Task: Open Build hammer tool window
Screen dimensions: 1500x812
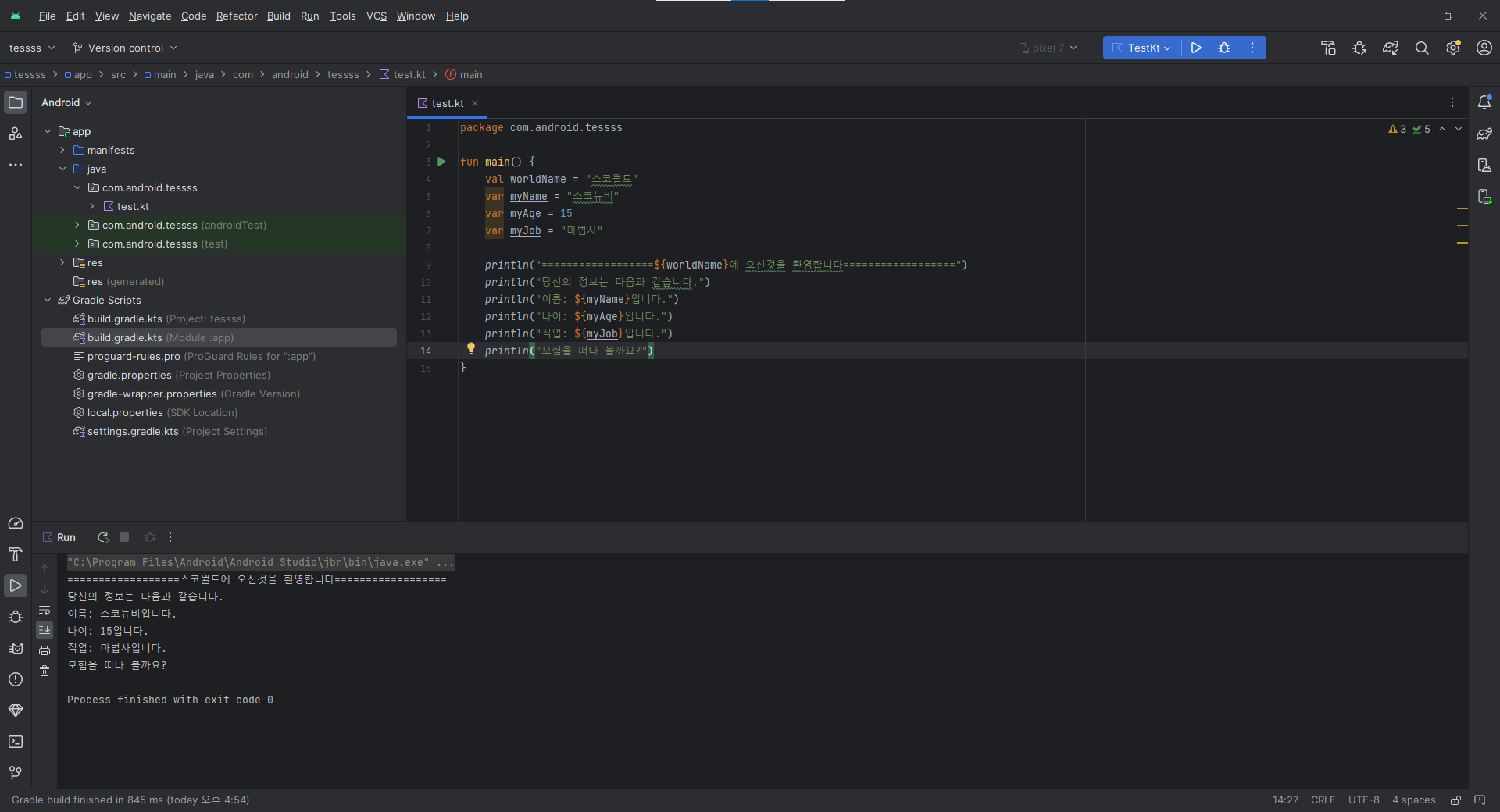Action: click(x=16, y=554)
